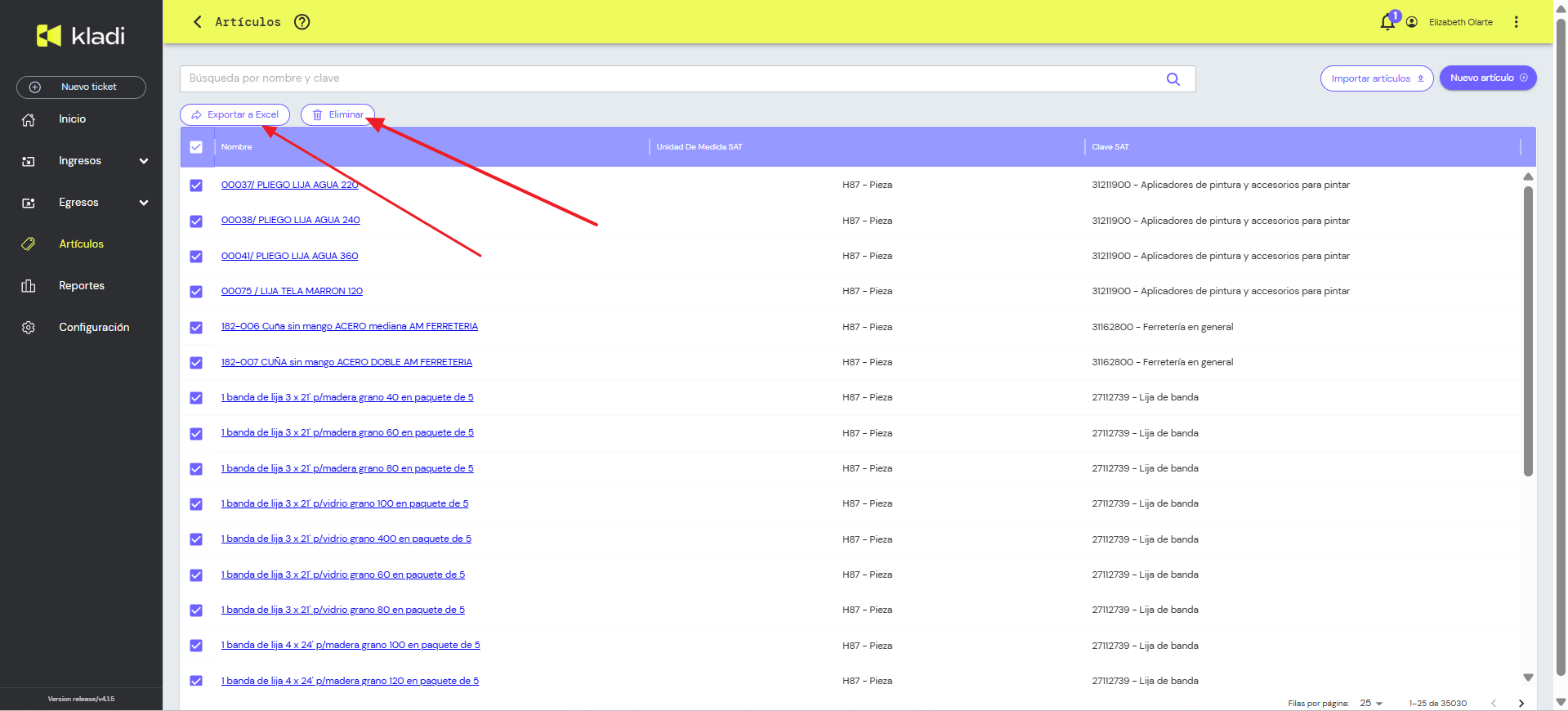Toggle the select-all header checkbox
The image size is (1568, 711).
tap(196, 147)
